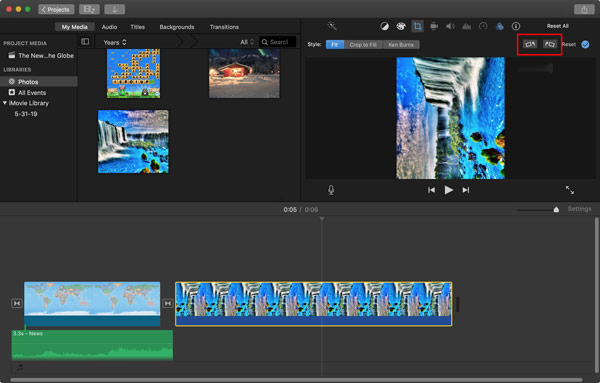The image size is (600, 383).
Task: Rotate the clip counterclockwise
Action: [x=530, y=44]
